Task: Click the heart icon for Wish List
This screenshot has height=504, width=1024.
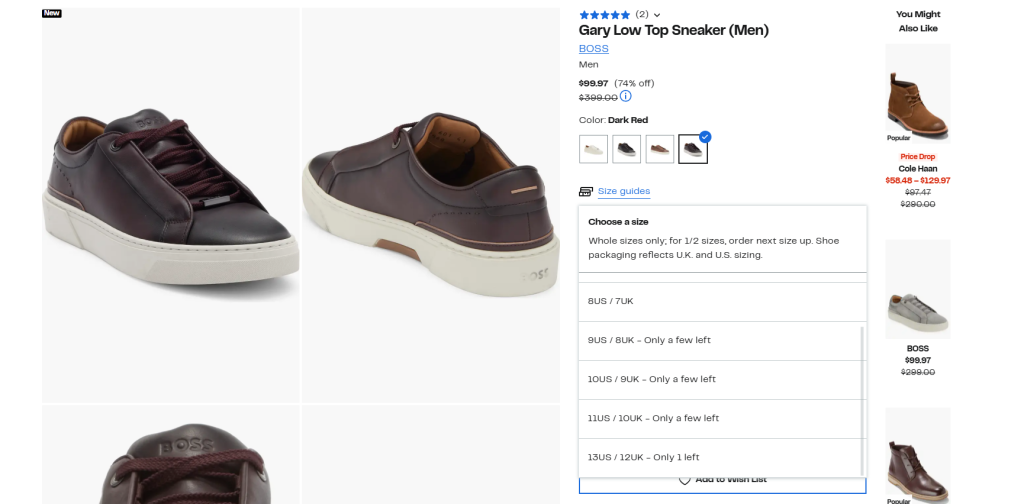Action: tap(685, 480)
